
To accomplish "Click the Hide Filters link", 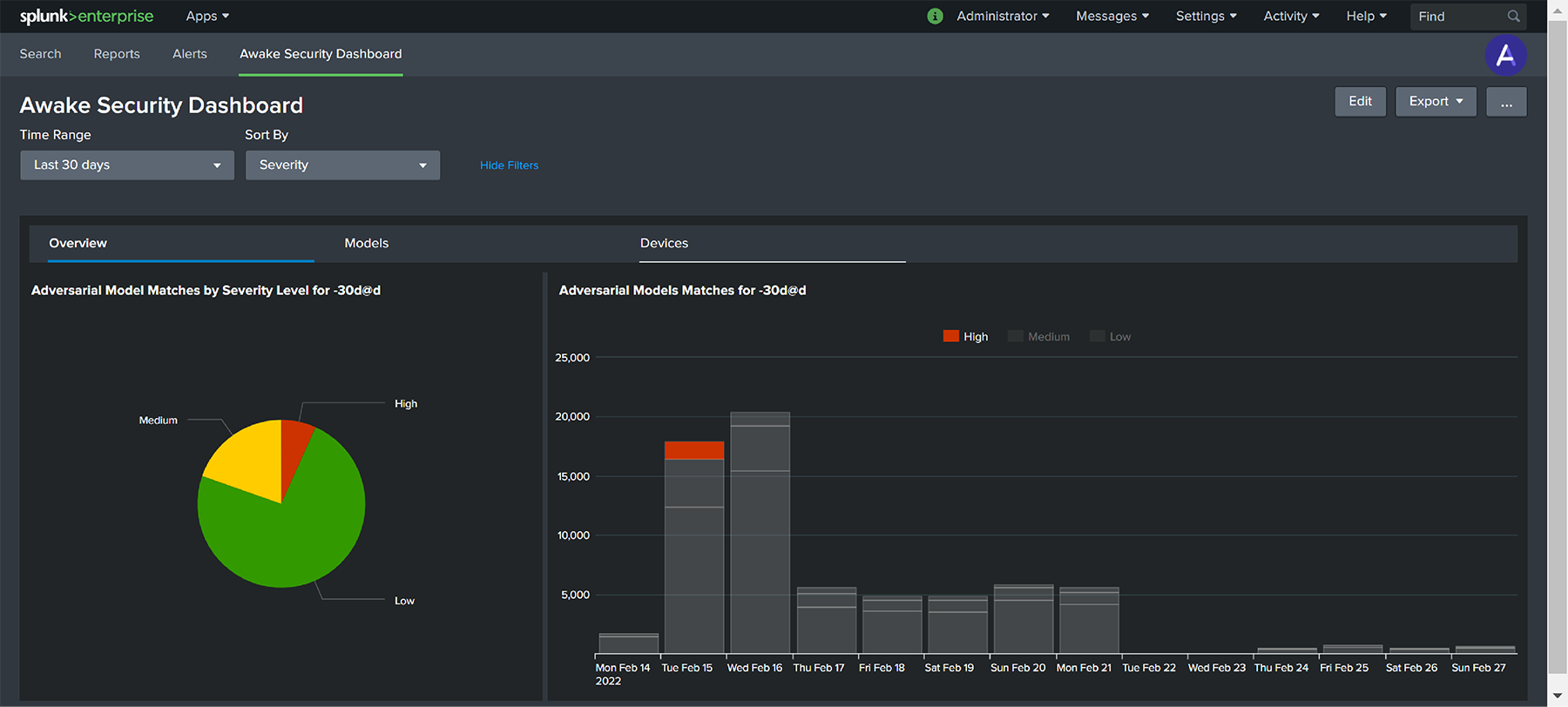I will coord(510,165).
